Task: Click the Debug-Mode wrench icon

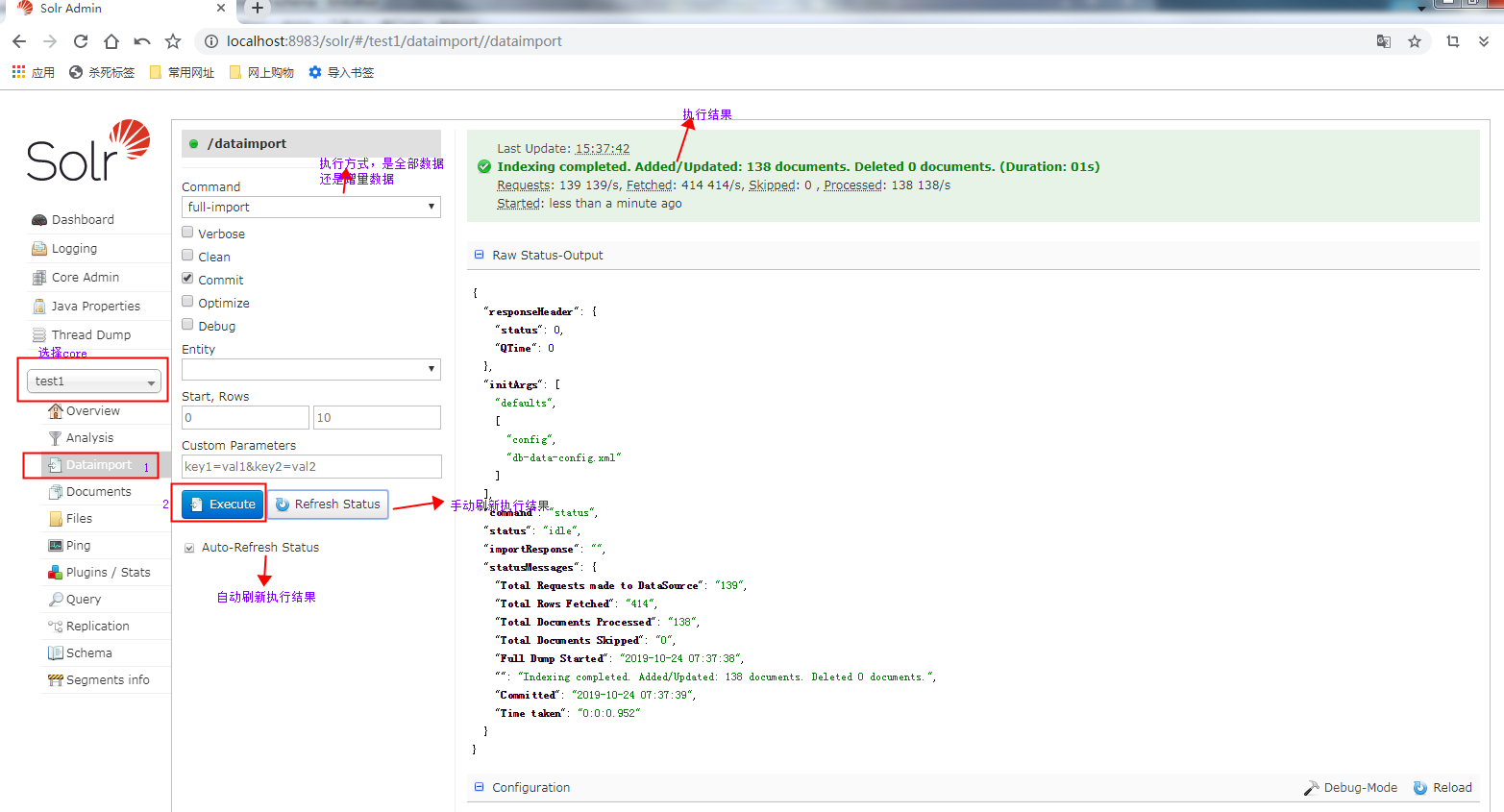Action: click(x=1312, y=788)
